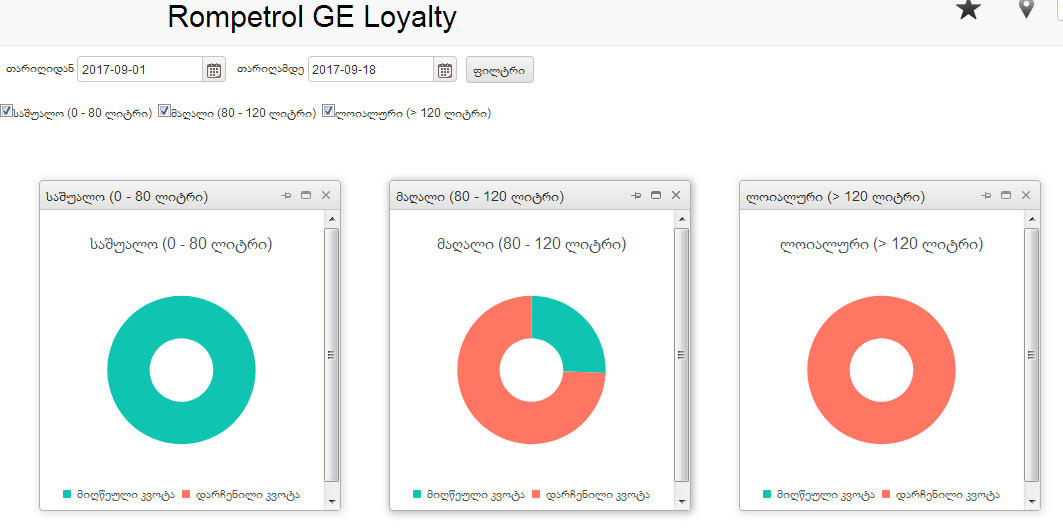Toggle green legend swatch in საშუალო chart
The width and height of the screenshot is (1063, 532).
click(67, 495)
